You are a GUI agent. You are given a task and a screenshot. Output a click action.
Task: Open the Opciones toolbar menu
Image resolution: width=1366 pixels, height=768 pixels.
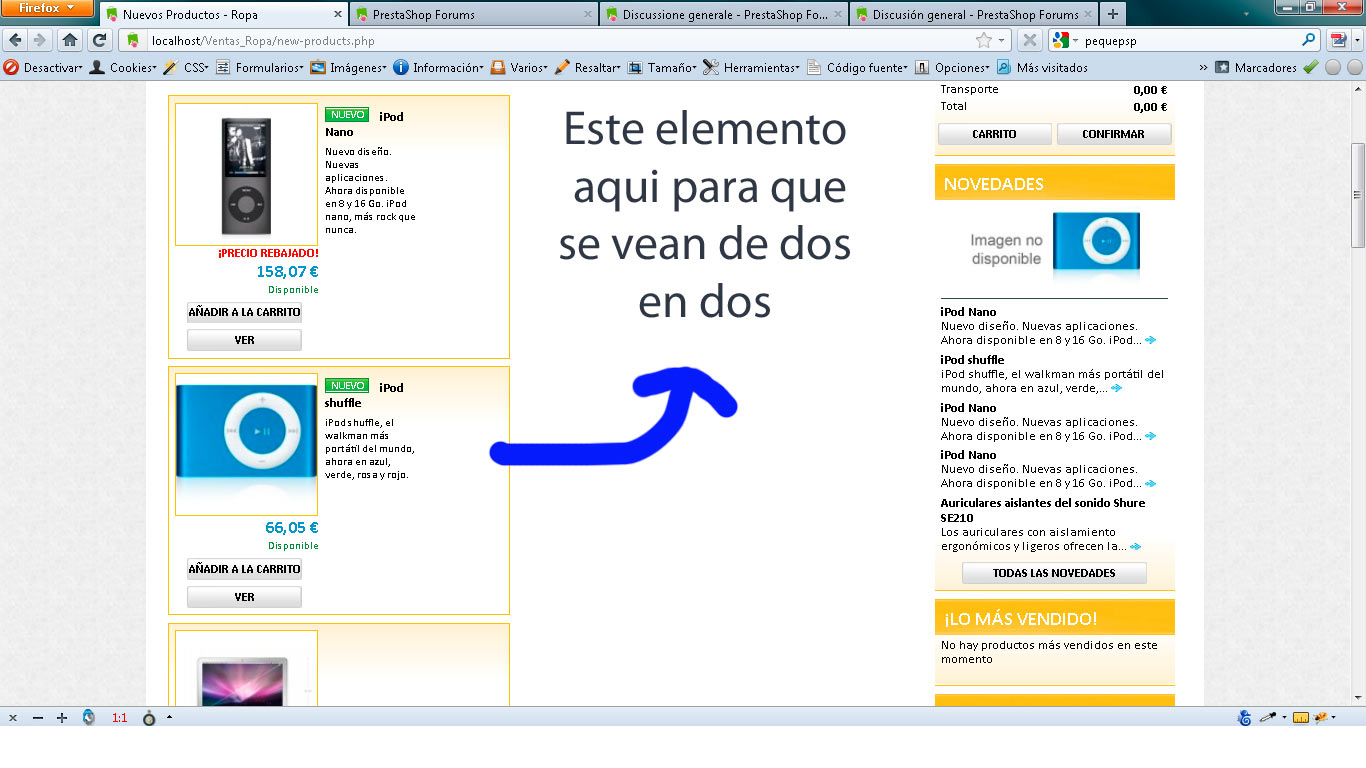pos(953,68)
